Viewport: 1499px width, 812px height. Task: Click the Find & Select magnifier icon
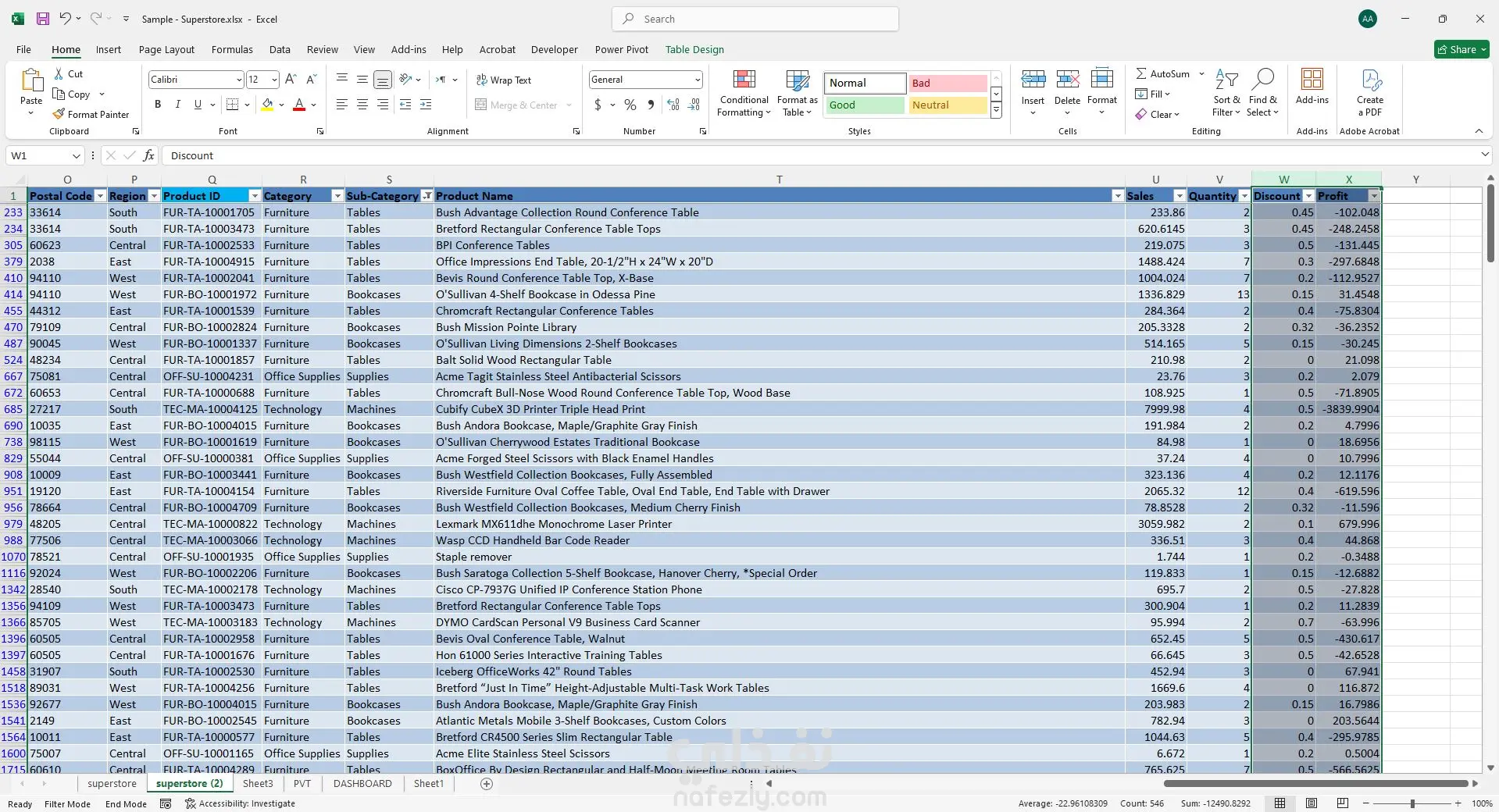click(x=1262, y=79)
